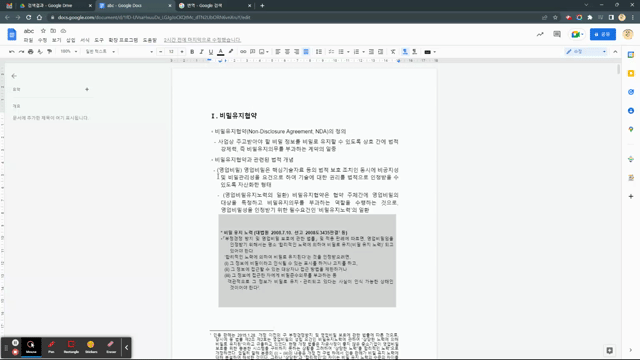Screen dimensions: 640x360
Task: Open the 서식 (Format) menu
Action: [x=85, y=40]
